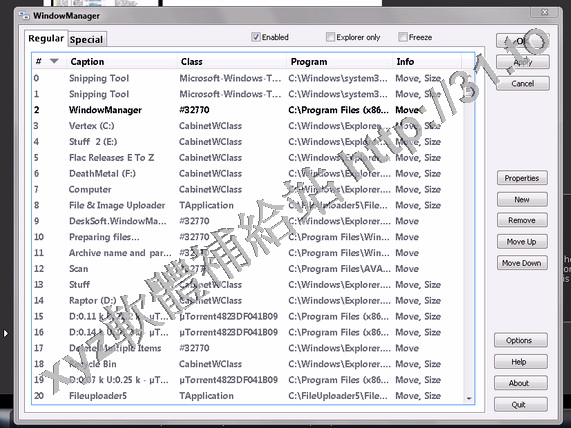Image resolution: width=571 pixels, height=428 pixels.
Task: Click C:\Program Files\AVA... program cell
Action: coord(339,269)
